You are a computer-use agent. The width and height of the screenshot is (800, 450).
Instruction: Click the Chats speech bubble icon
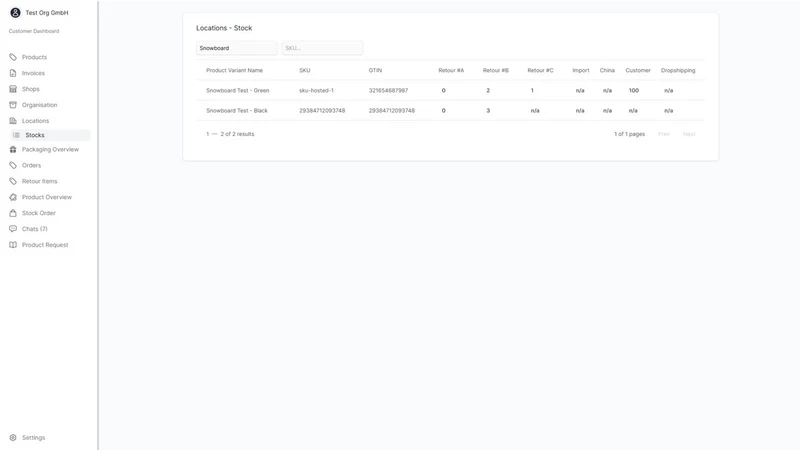click(x=13, y=229)
